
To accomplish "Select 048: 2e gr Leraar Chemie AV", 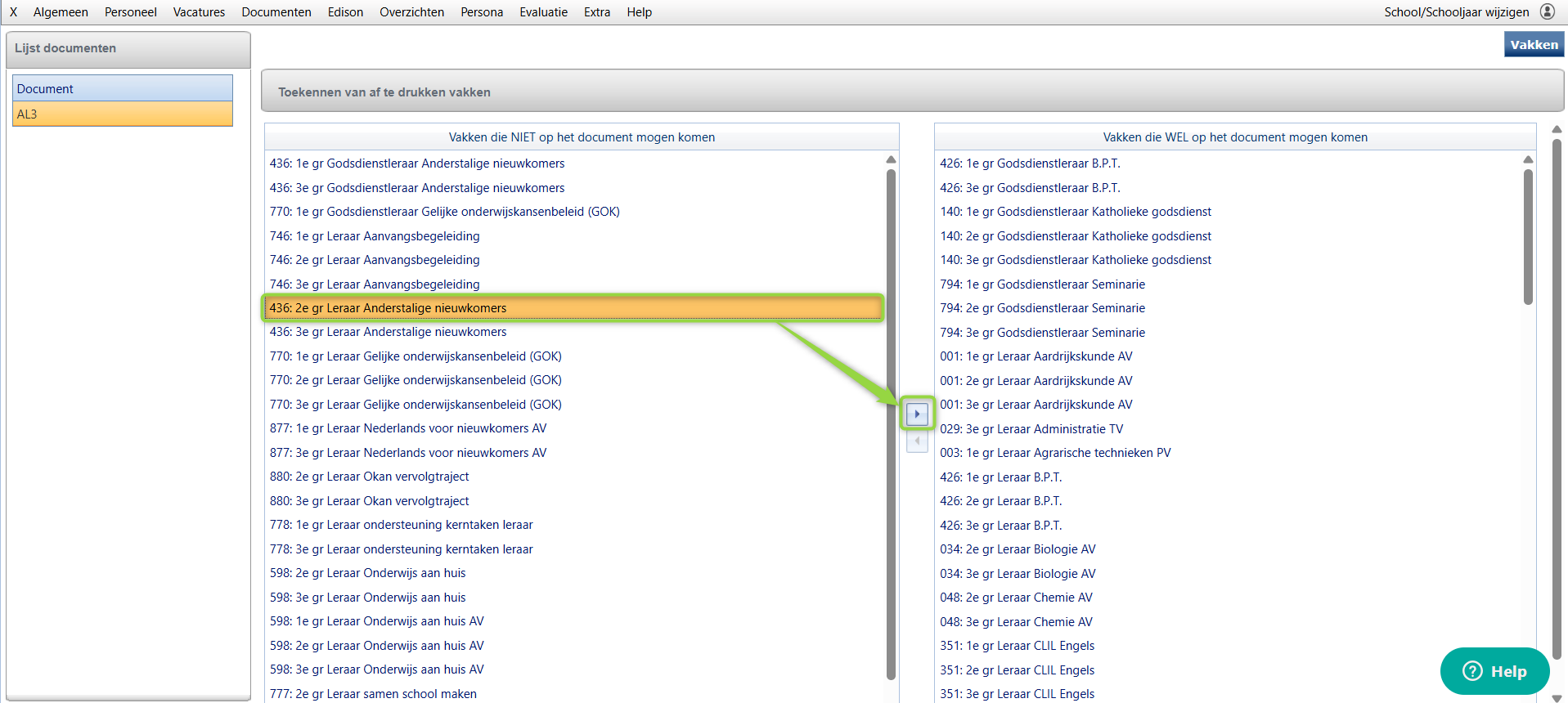I will pos(1015,598).
